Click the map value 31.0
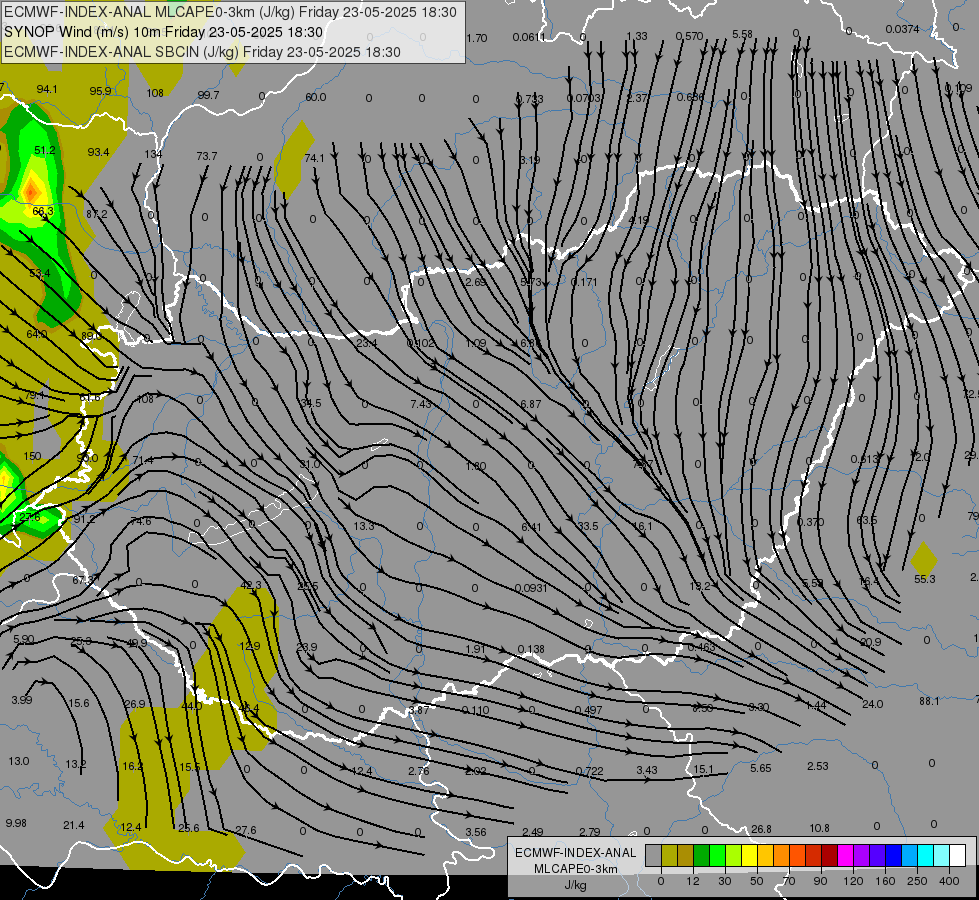This screenshot has width=979, height=900. point(310,464)
